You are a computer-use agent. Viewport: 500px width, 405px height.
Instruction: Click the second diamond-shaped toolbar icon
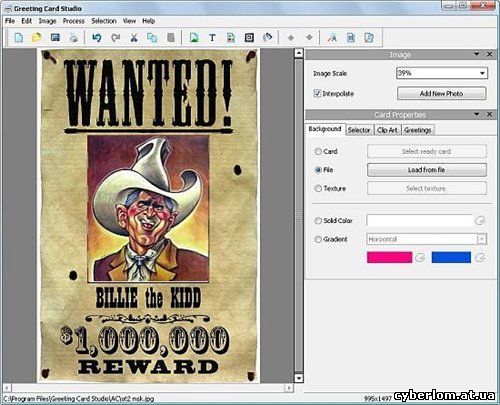(x=309, y=38)
